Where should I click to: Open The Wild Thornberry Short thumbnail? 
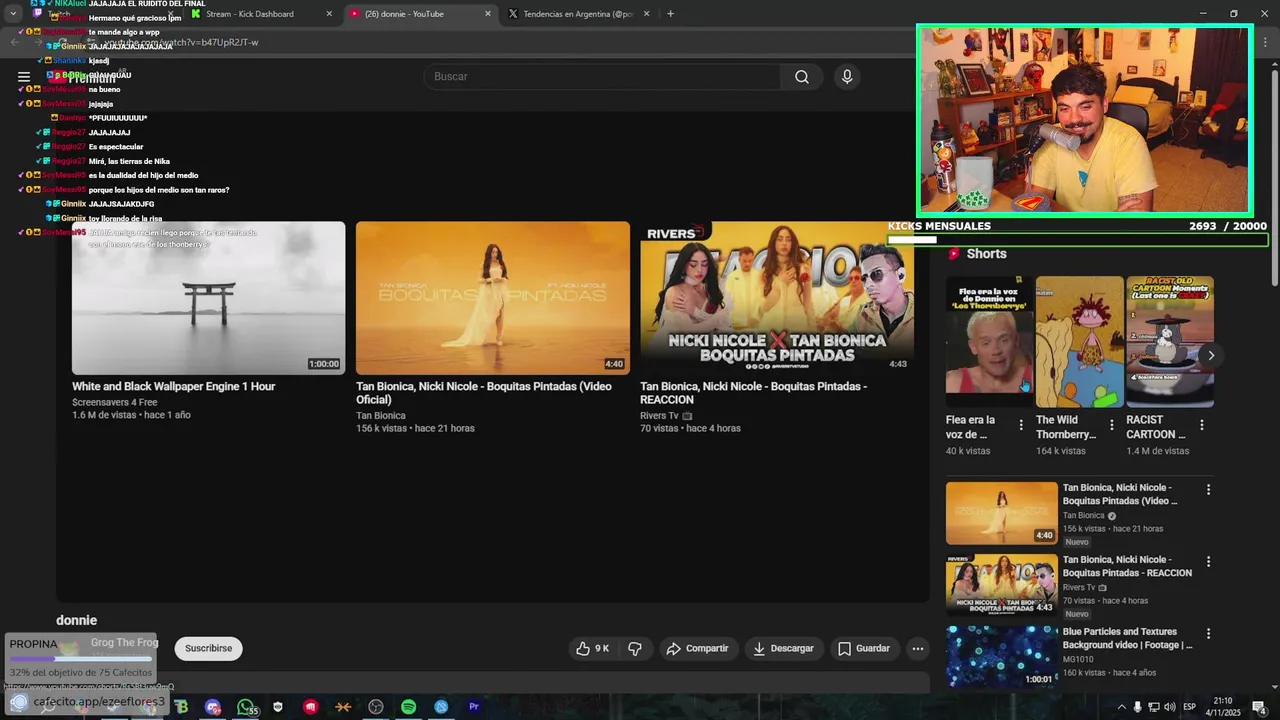point(1080,341)
